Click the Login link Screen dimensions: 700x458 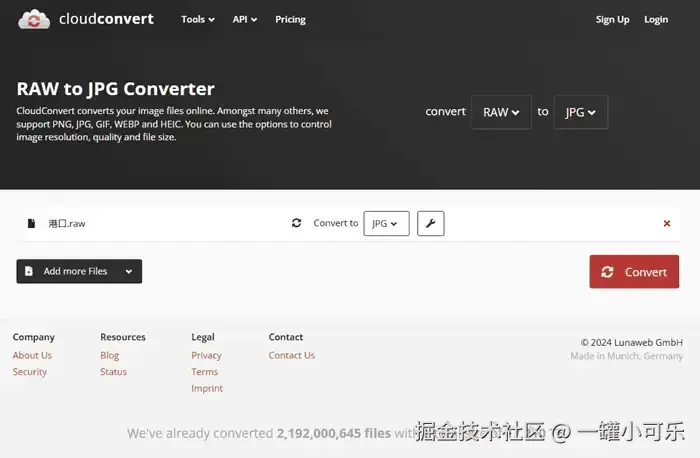(x=656, y=20)
